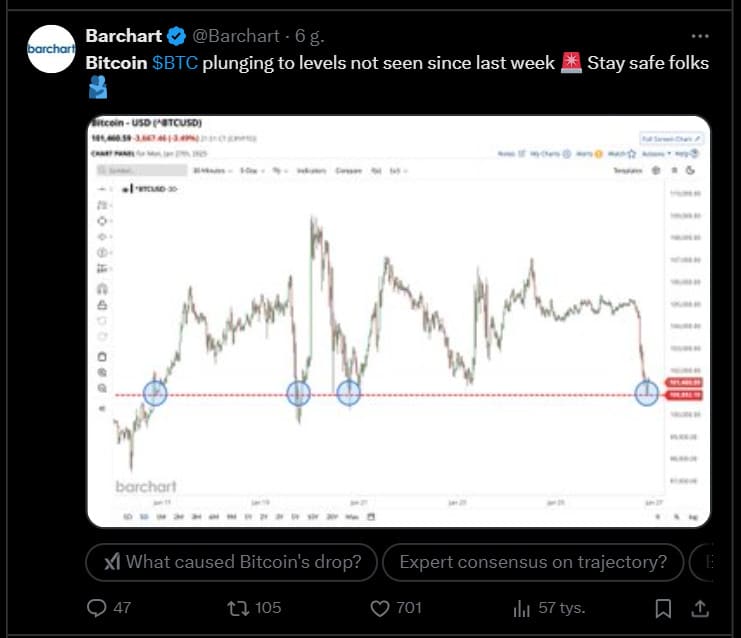741x638 pixels.
Task: Open the @Barchart handle link
Action: 236,36
